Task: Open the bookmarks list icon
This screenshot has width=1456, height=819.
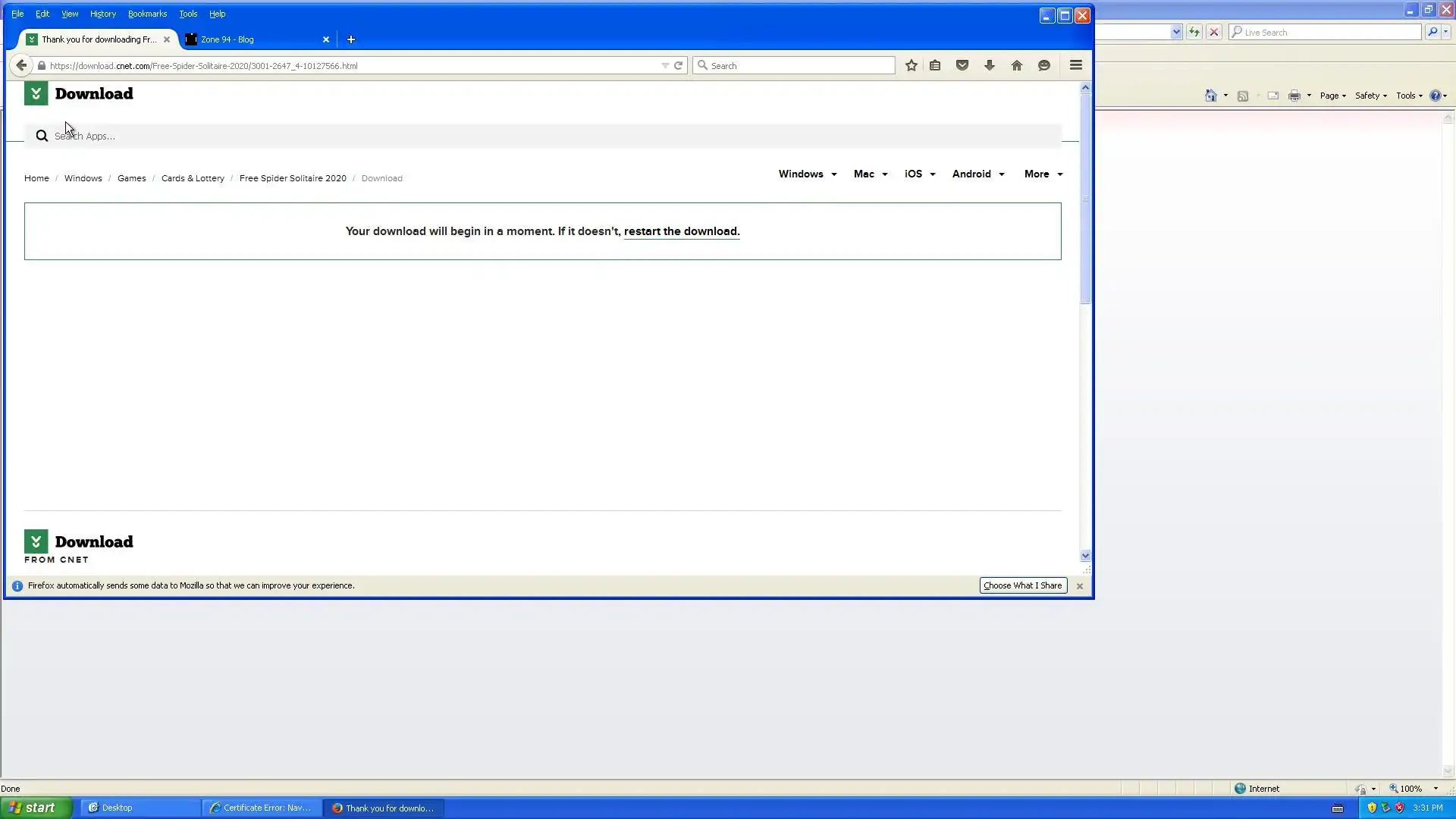Action: (x=935, y=66)
